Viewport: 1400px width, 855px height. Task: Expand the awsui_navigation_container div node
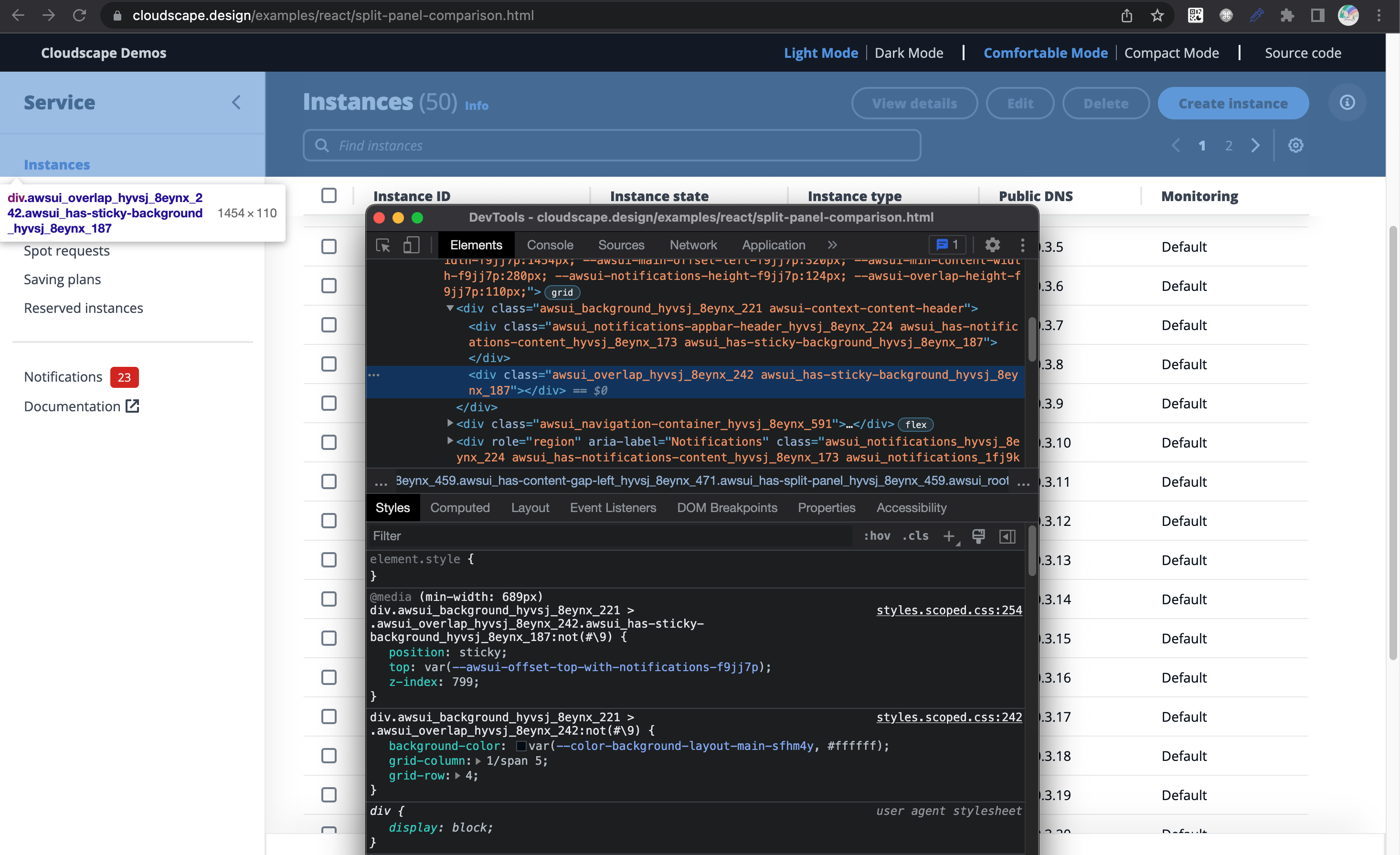point(449,424)
